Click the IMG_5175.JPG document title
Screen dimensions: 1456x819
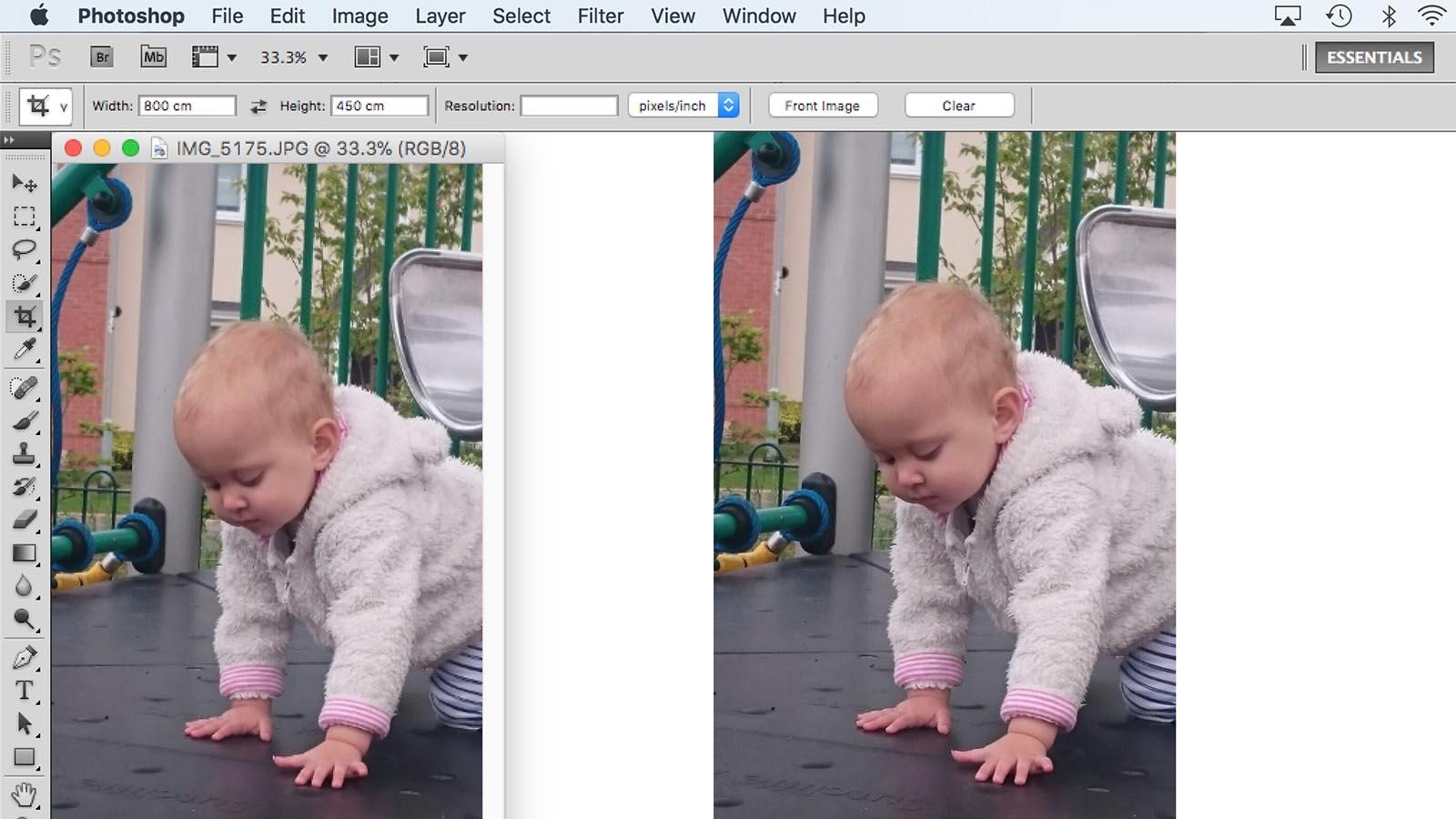point(321,148)
